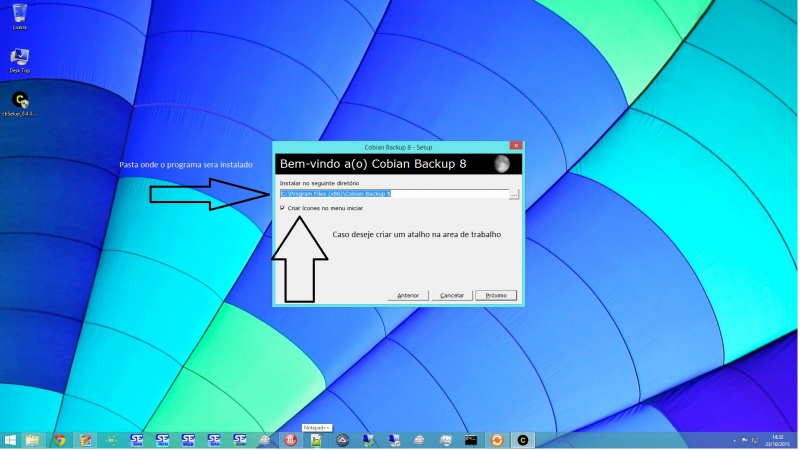
Task: Open the taskbar clock and date
Action: [777, 440]
